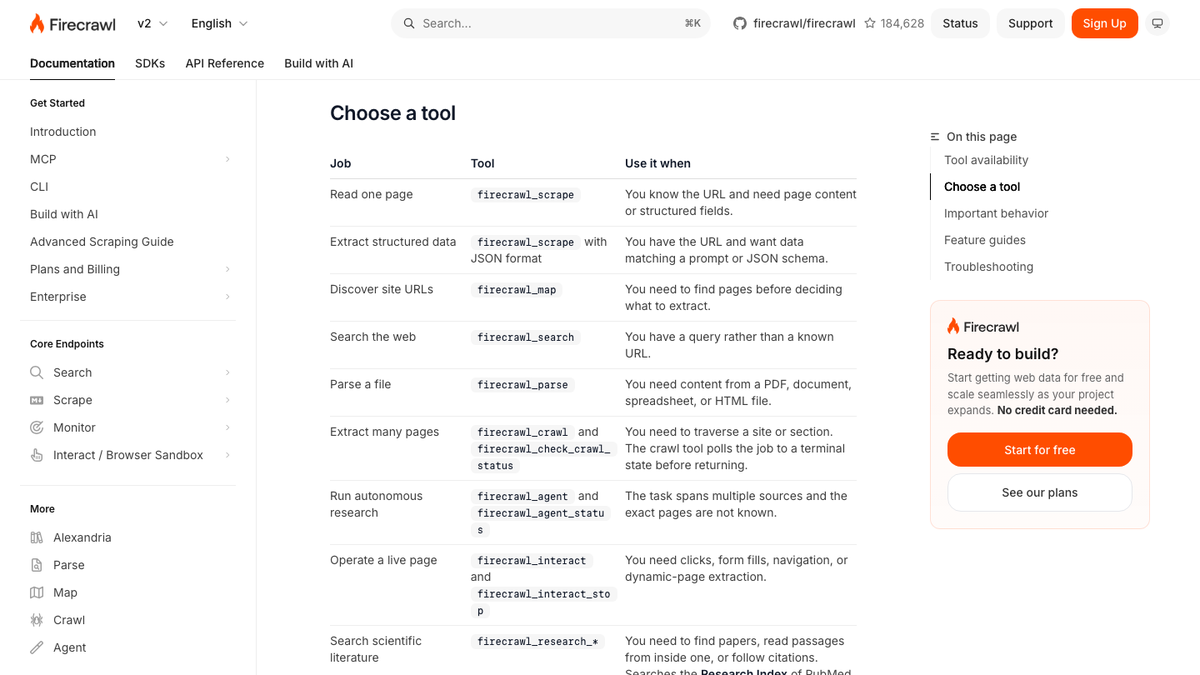Click the Monitor icon in sidebar

click(36, 427)
